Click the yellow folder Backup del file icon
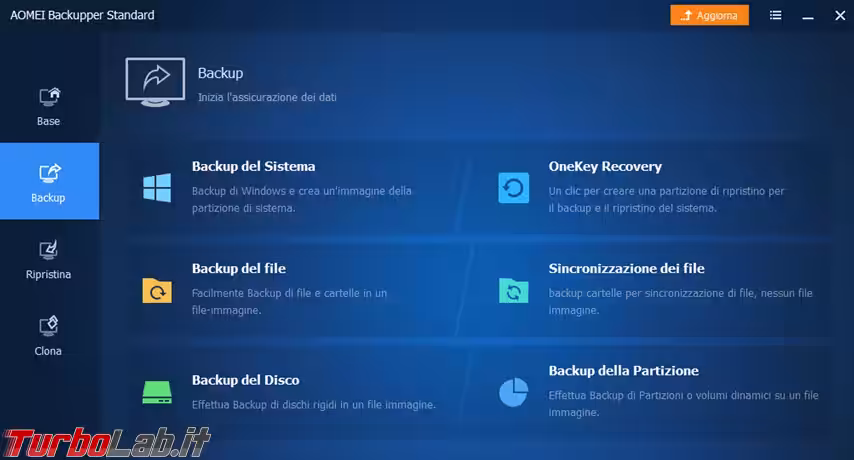This screenshot has width=854, height=460. tap(157, 290)
